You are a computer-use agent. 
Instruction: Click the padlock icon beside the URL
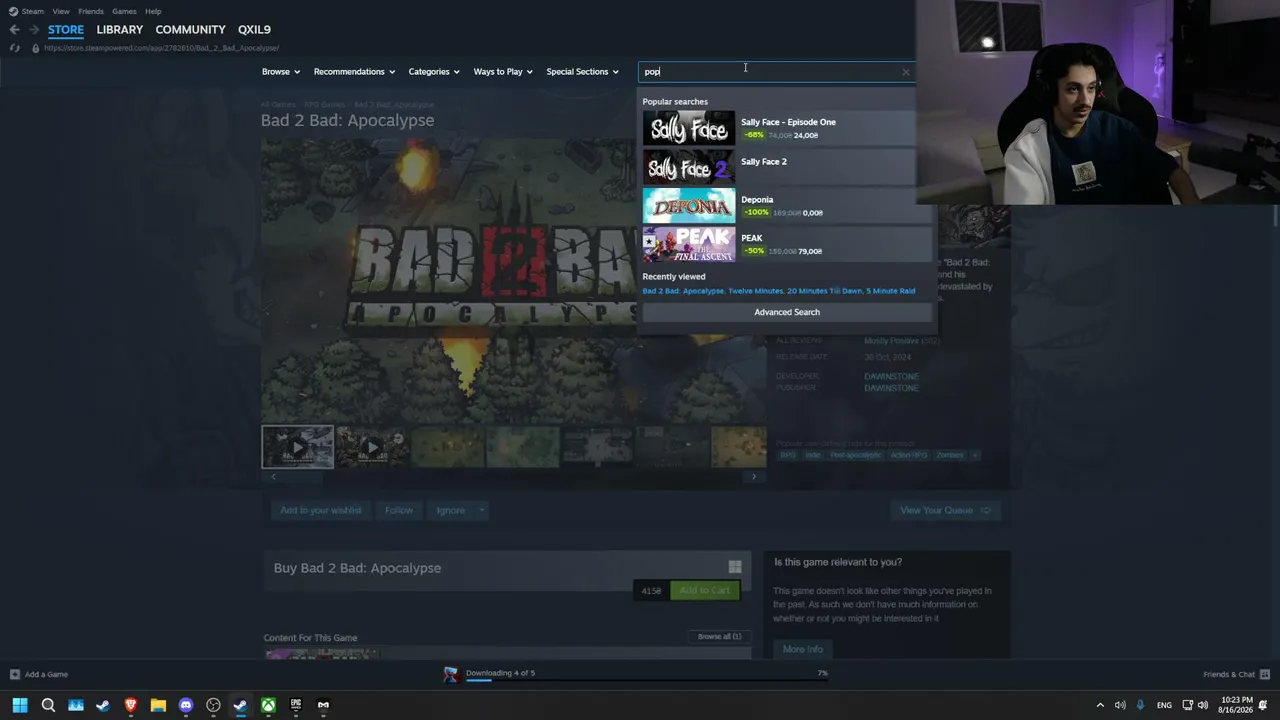[36, 48]
